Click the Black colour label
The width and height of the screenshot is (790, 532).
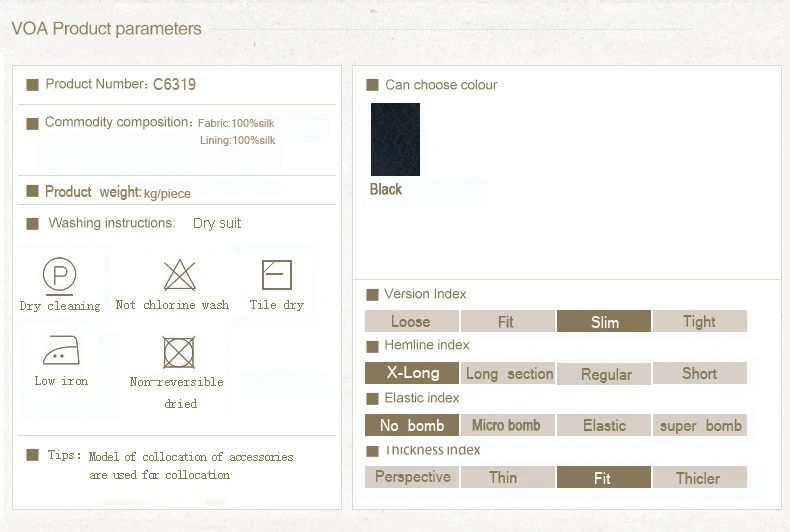[x=385, y=189]
